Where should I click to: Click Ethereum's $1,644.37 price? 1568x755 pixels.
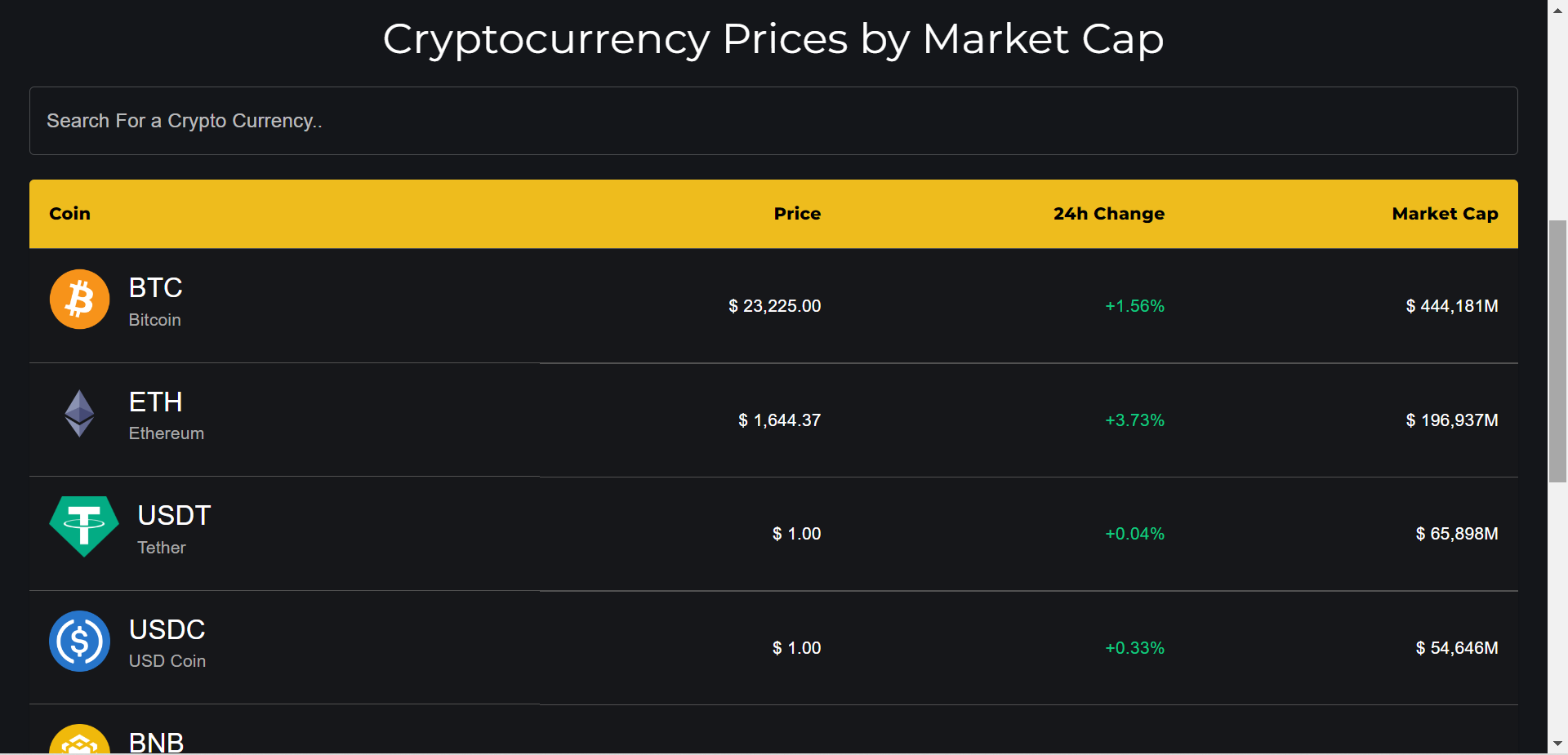click(779, 420)
